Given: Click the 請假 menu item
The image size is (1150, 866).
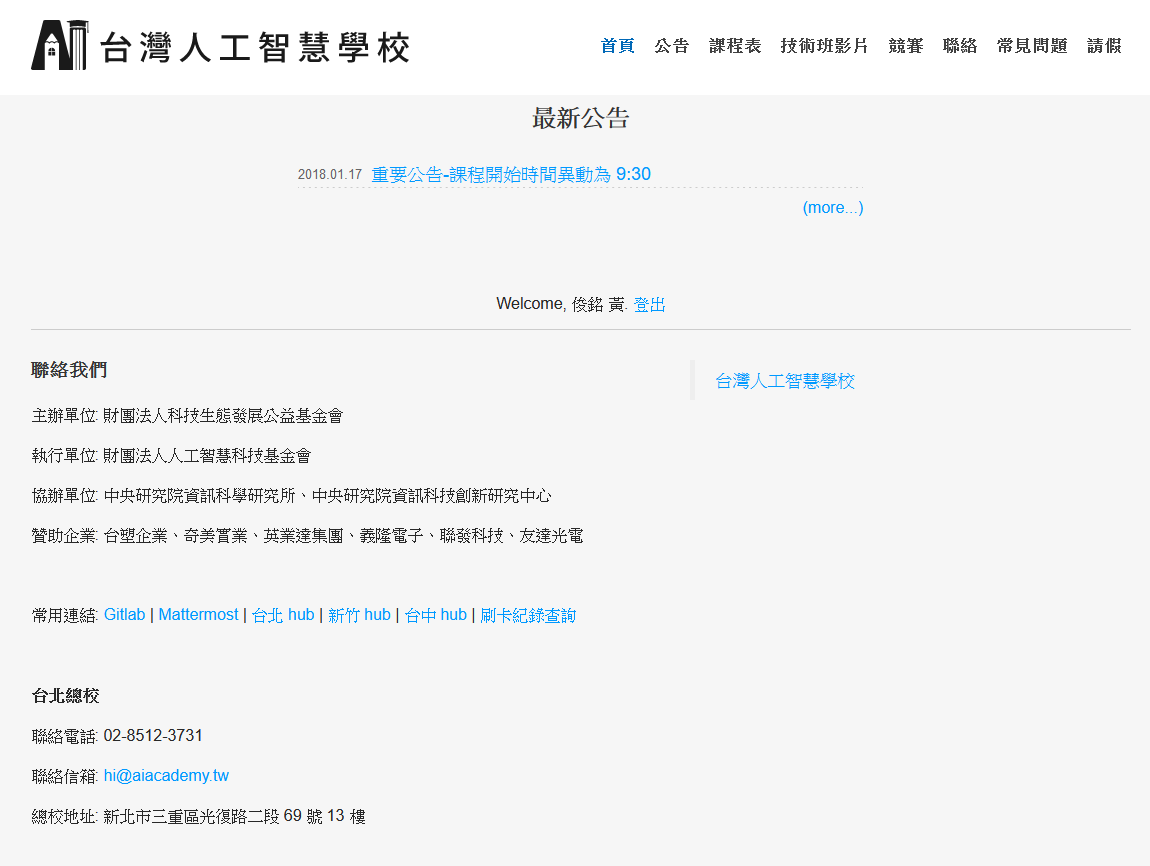Looking at the screenshot, I should (x=1104, y=46).
